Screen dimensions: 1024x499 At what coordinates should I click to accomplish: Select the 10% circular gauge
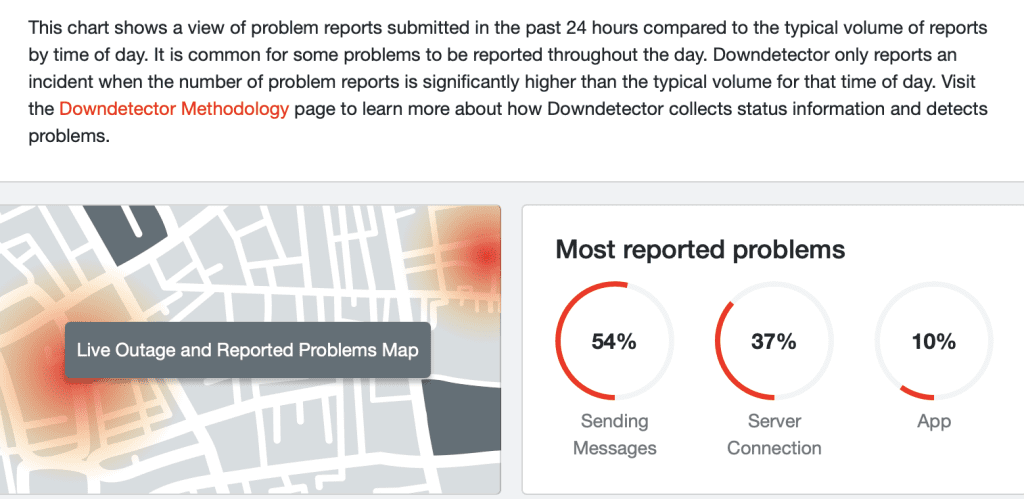(x=933, y=341)
